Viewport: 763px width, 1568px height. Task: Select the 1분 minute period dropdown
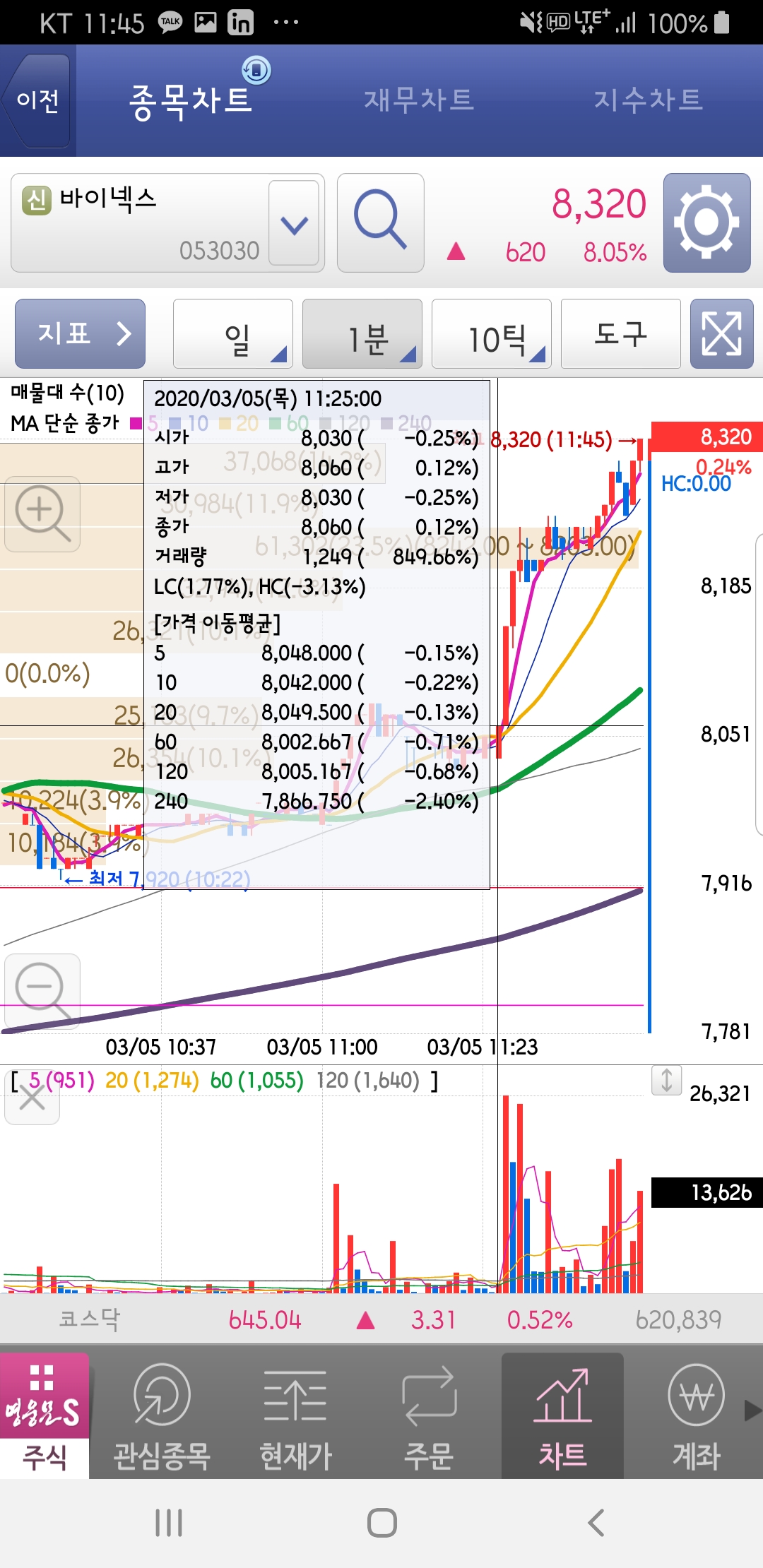tap(362, 334)
